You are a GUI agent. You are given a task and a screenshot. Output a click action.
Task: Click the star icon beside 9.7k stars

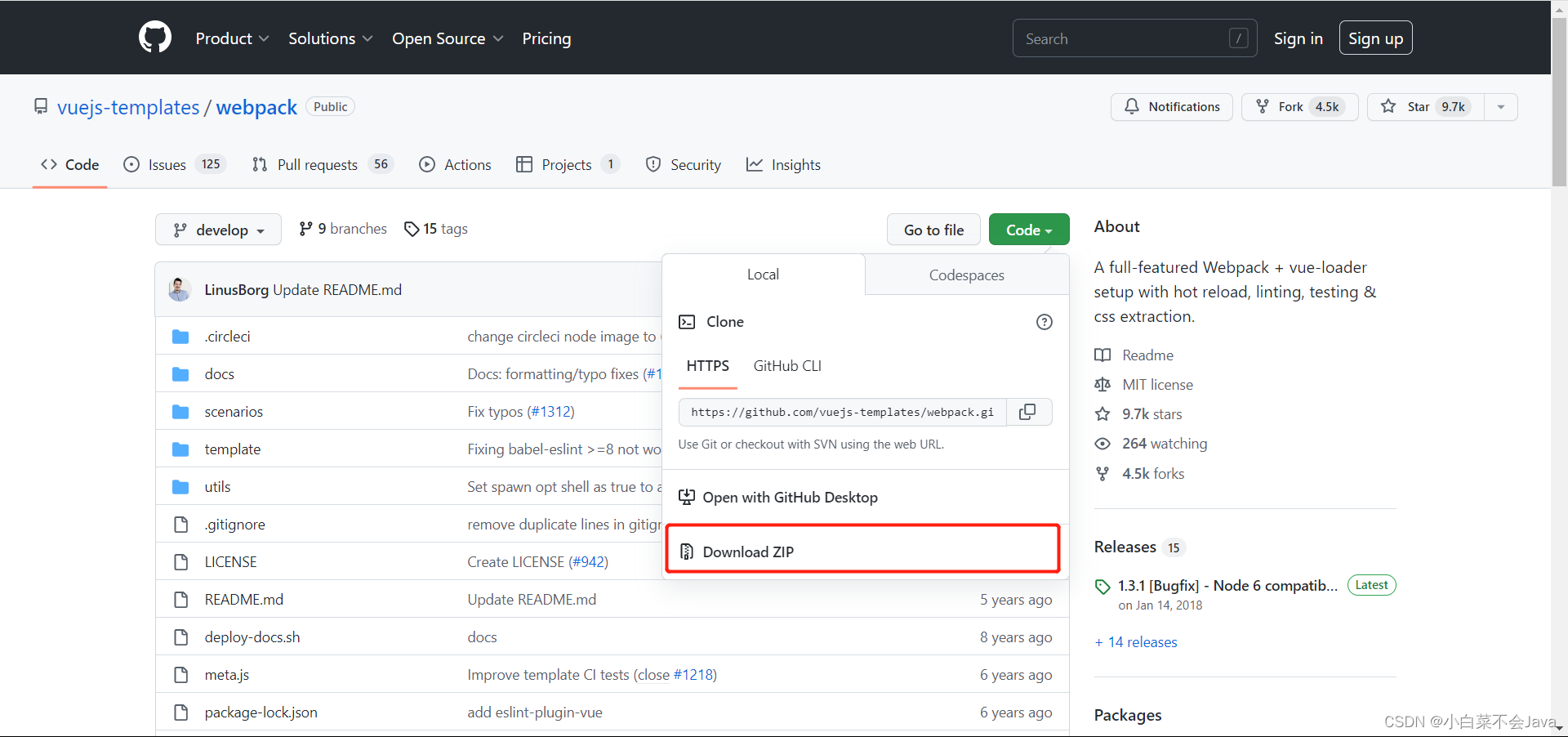(1102, 414)
